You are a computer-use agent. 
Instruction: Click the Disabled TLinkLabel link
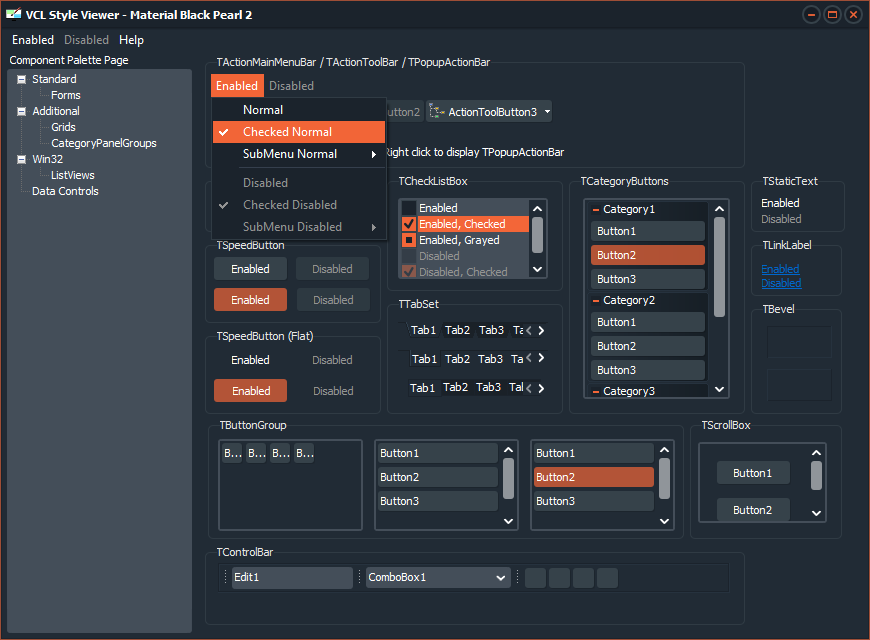781,283
